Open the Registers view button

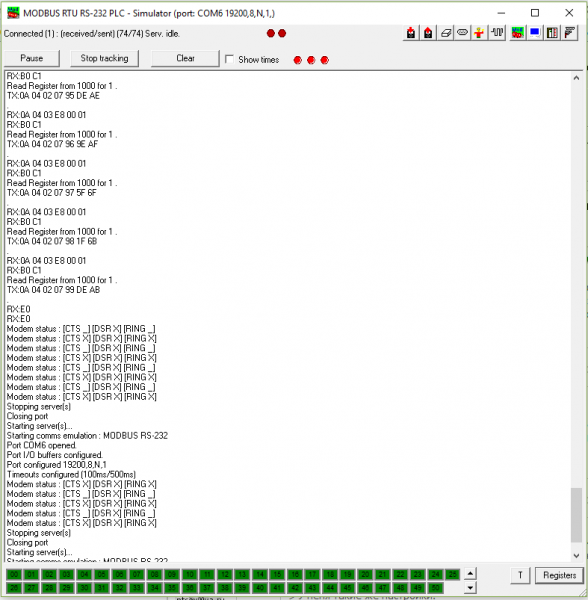[x=559, y=576]
